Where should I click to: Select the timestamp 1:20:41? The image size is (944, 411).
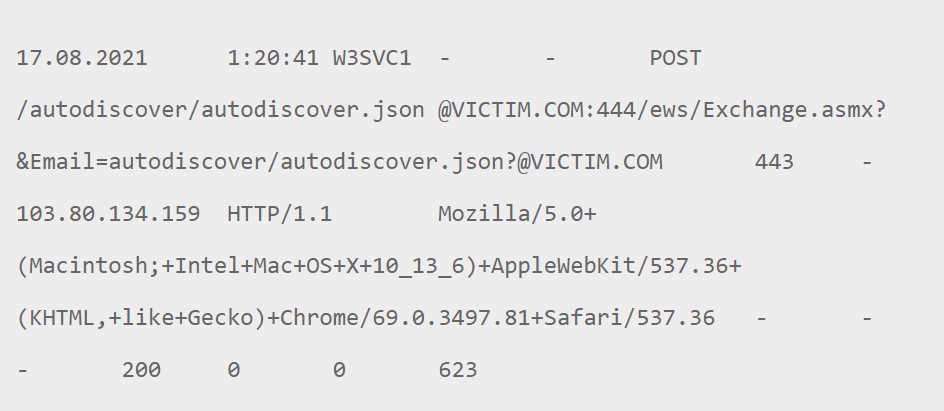point(273,58)
